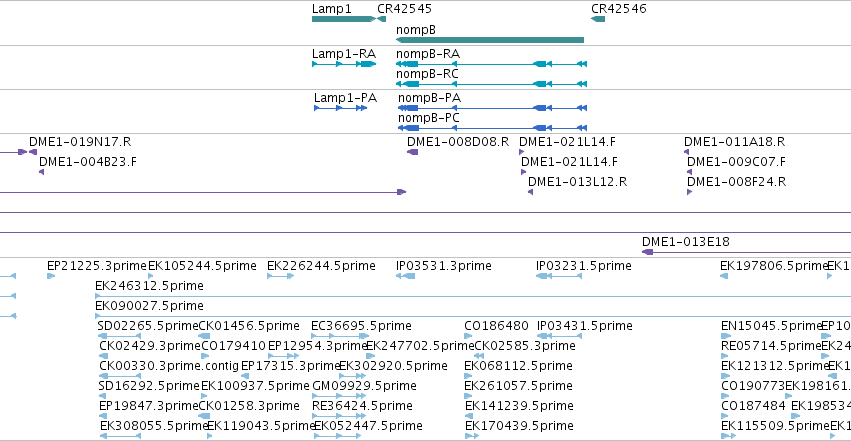
Task: Click the EP12954.3prime label
Action: pyautogui.click(x=318, y=346)
